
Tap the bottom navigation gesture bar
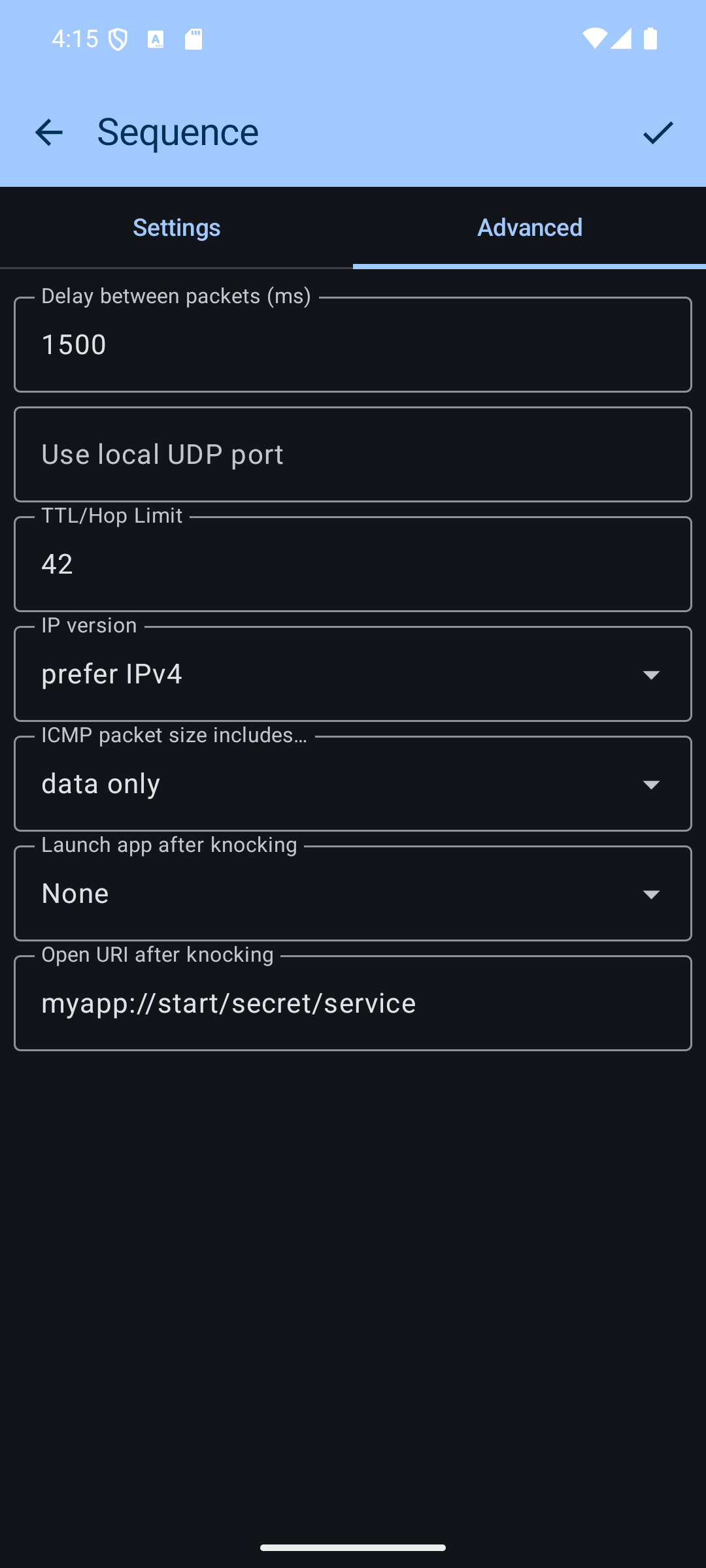[353, 1547]
